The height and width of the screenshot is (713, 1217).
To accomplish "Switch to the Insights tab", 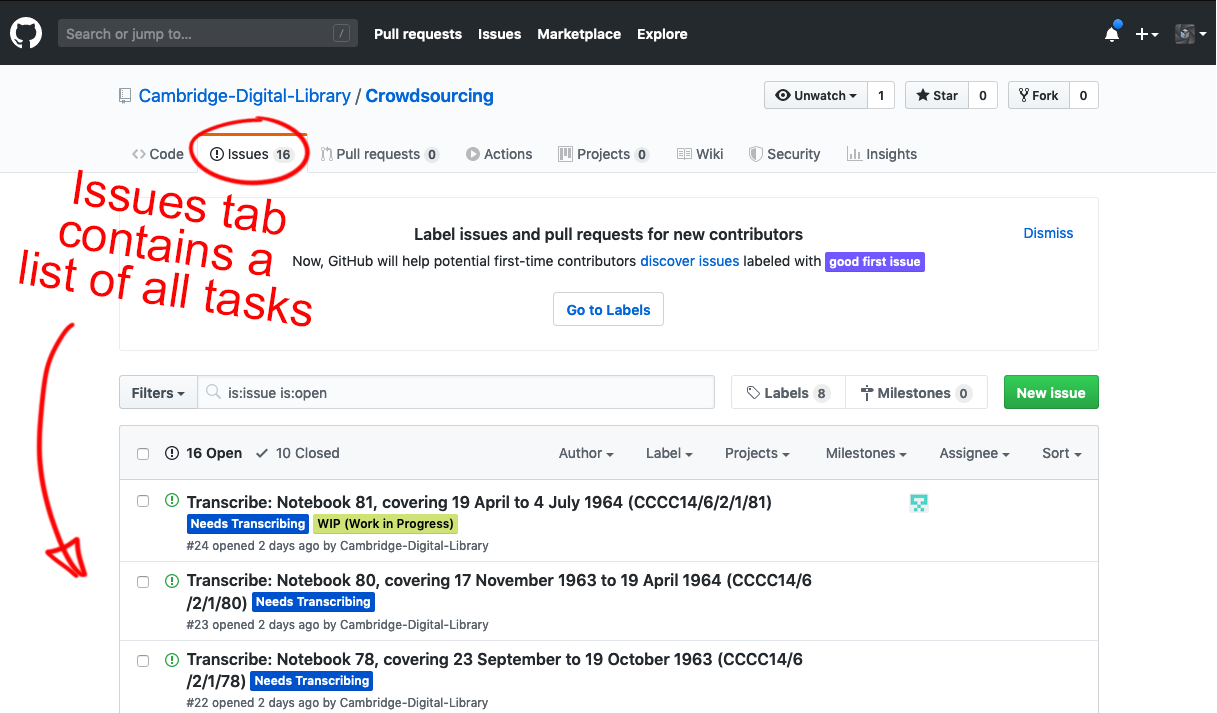I will coord(882,154).
